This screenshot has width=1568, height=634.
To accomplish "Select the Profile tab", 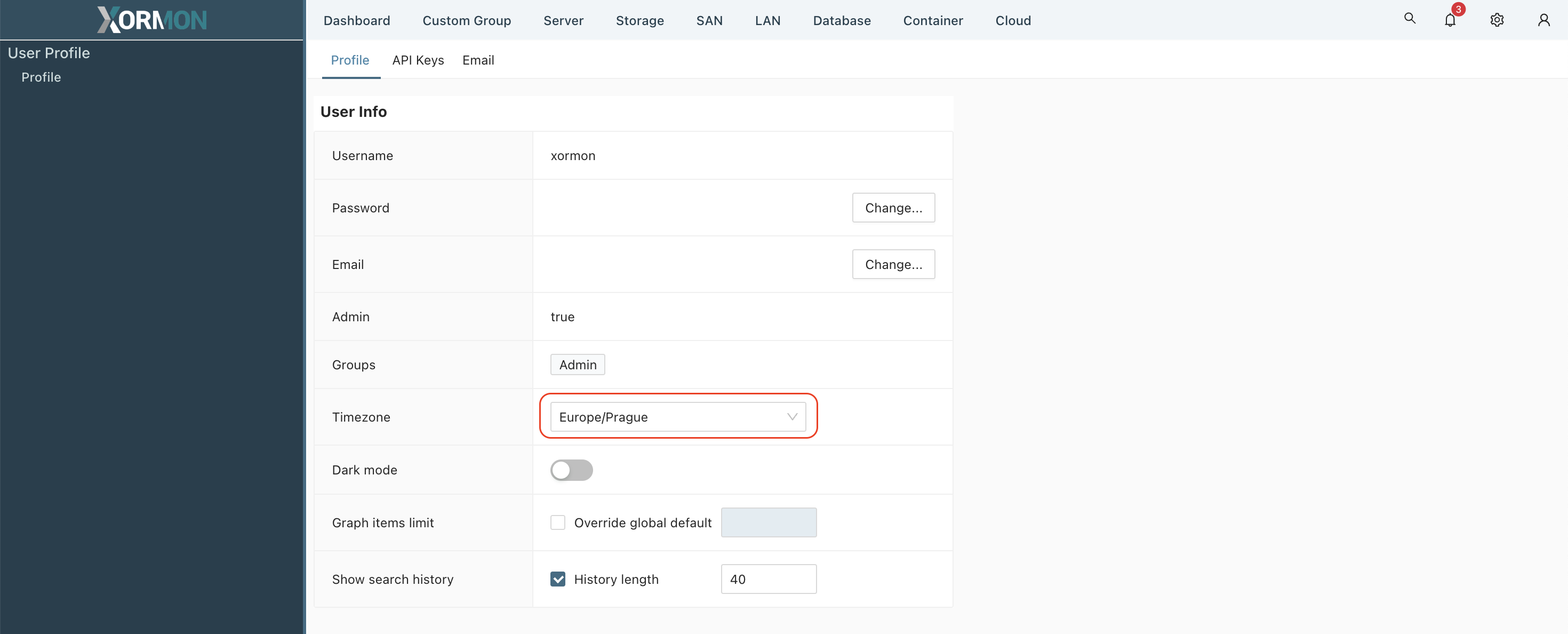I will pyautogui.click(x=349, y=59).
